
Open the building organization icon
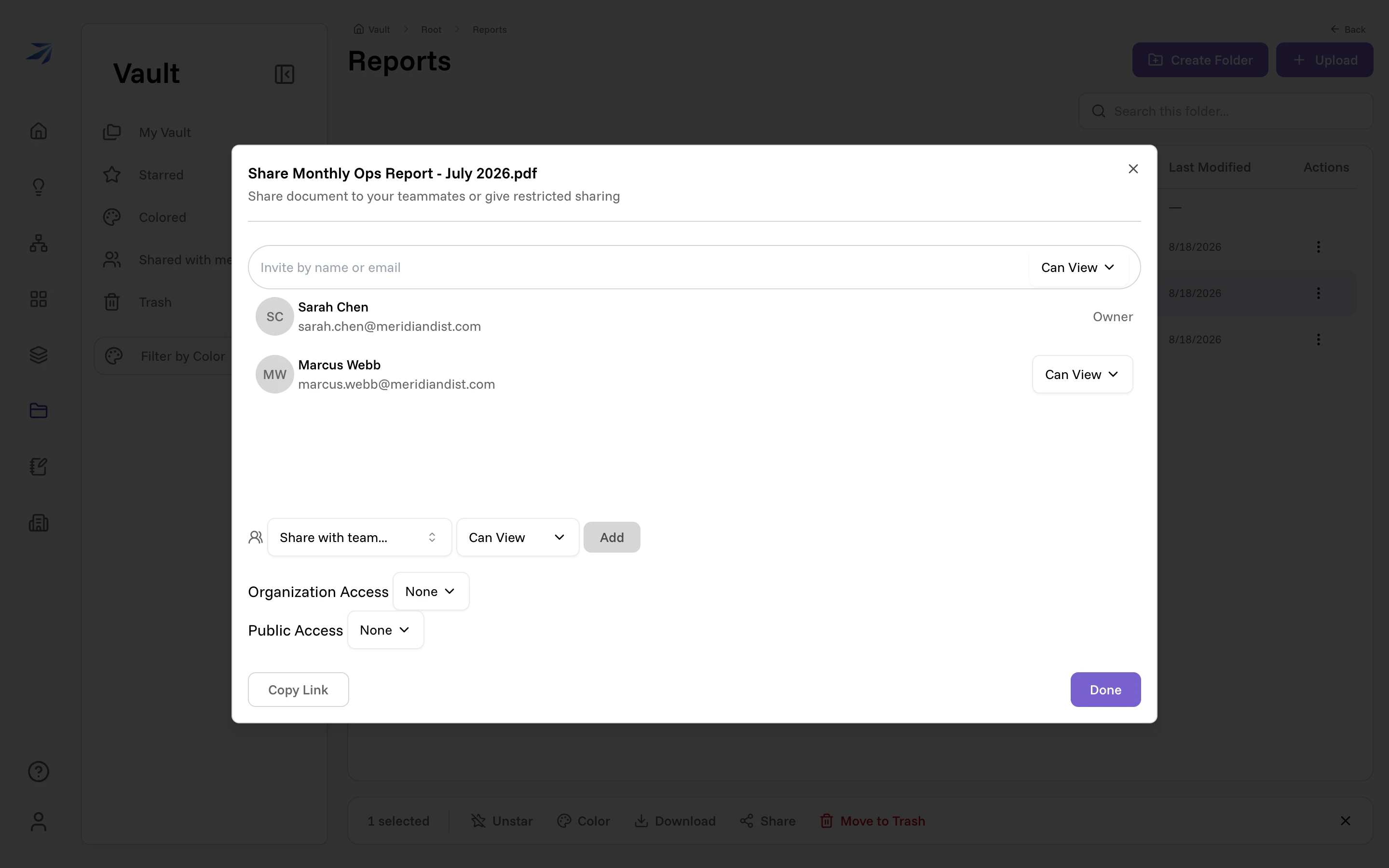click(39, 522)
